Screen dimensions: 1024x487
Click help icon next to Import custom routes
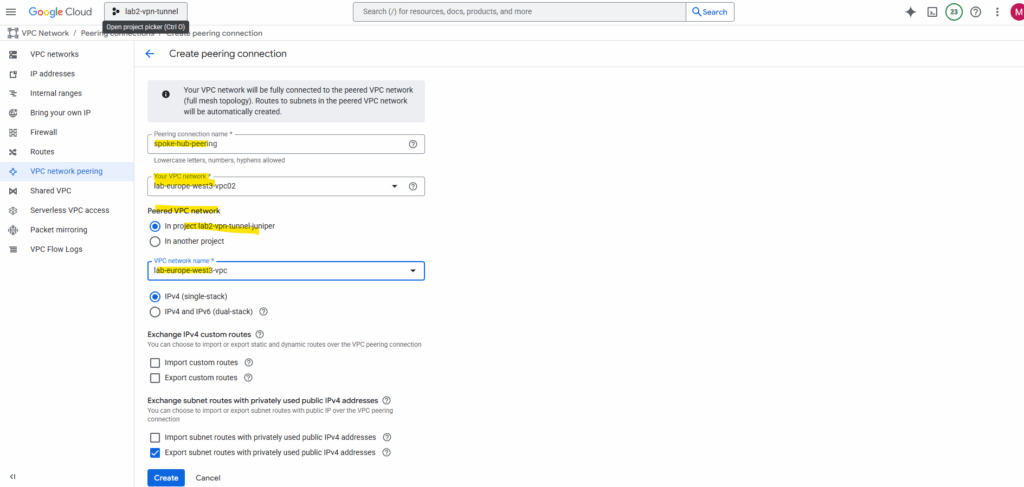(249, 362)
